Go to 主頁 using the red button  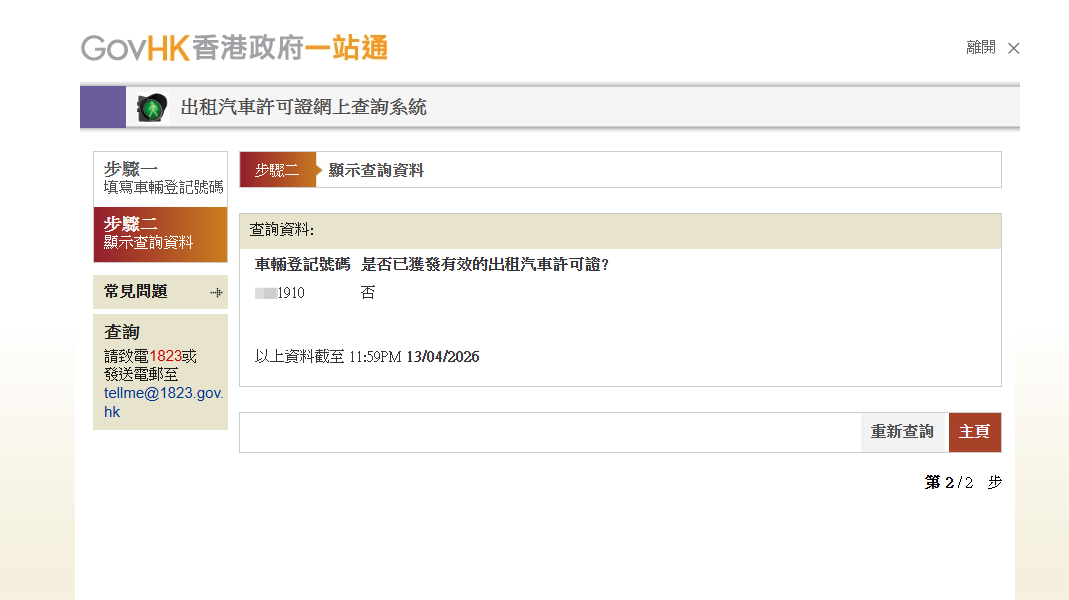point(974,432)
